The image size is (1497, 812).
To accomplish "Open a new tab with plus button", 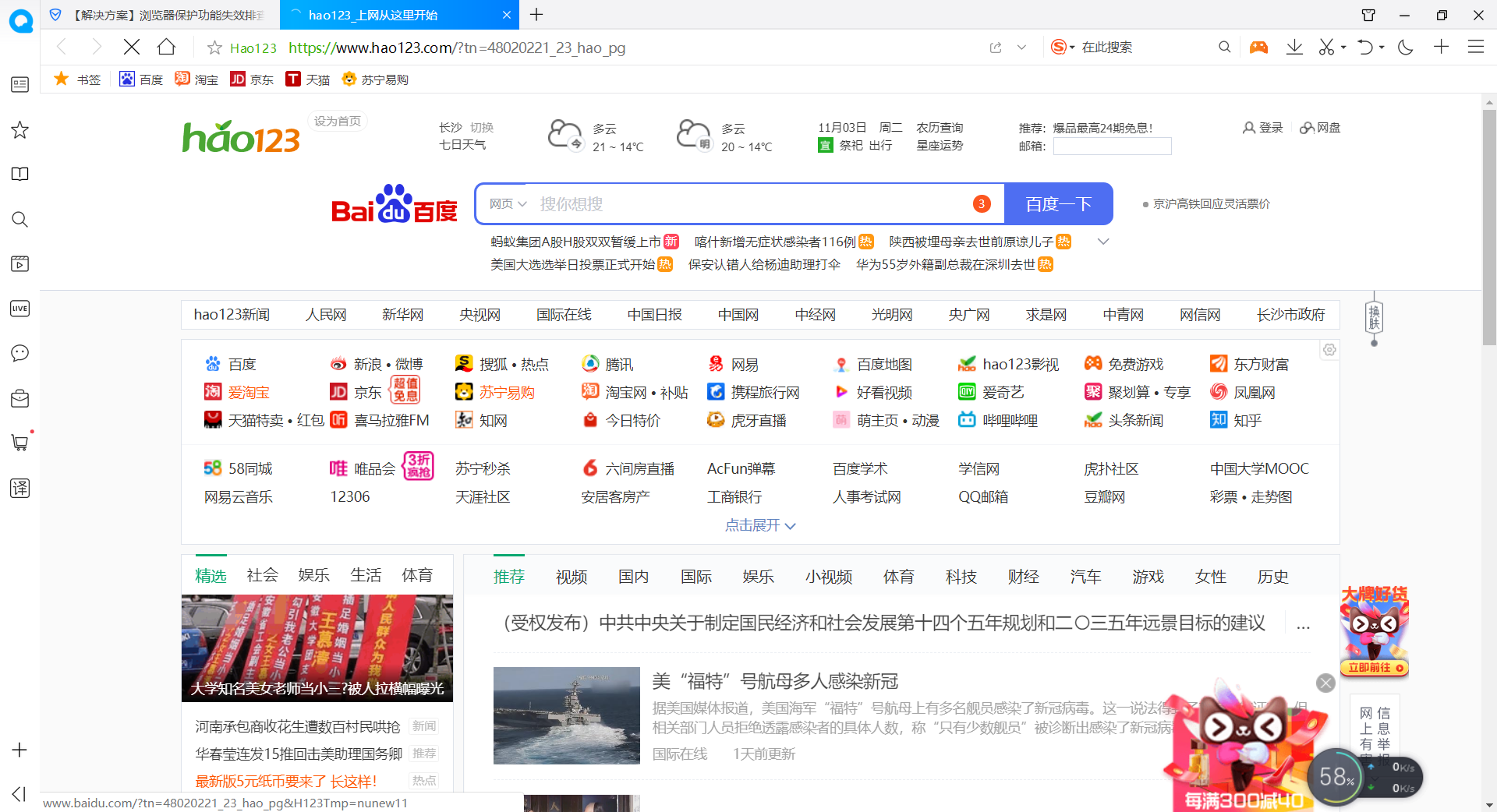I will 537,15.
